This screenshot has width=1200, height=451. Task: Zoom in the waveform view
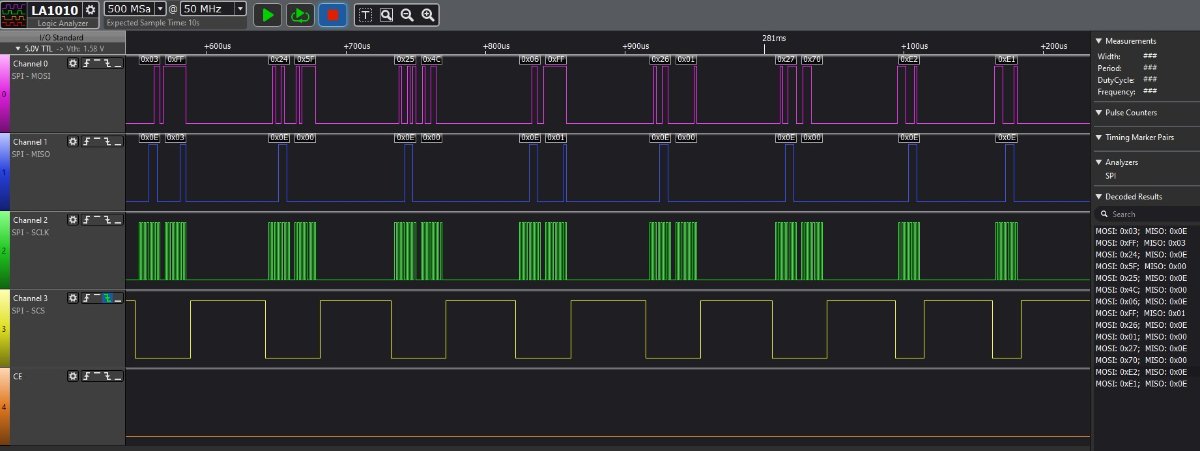(x=428, y=14)
